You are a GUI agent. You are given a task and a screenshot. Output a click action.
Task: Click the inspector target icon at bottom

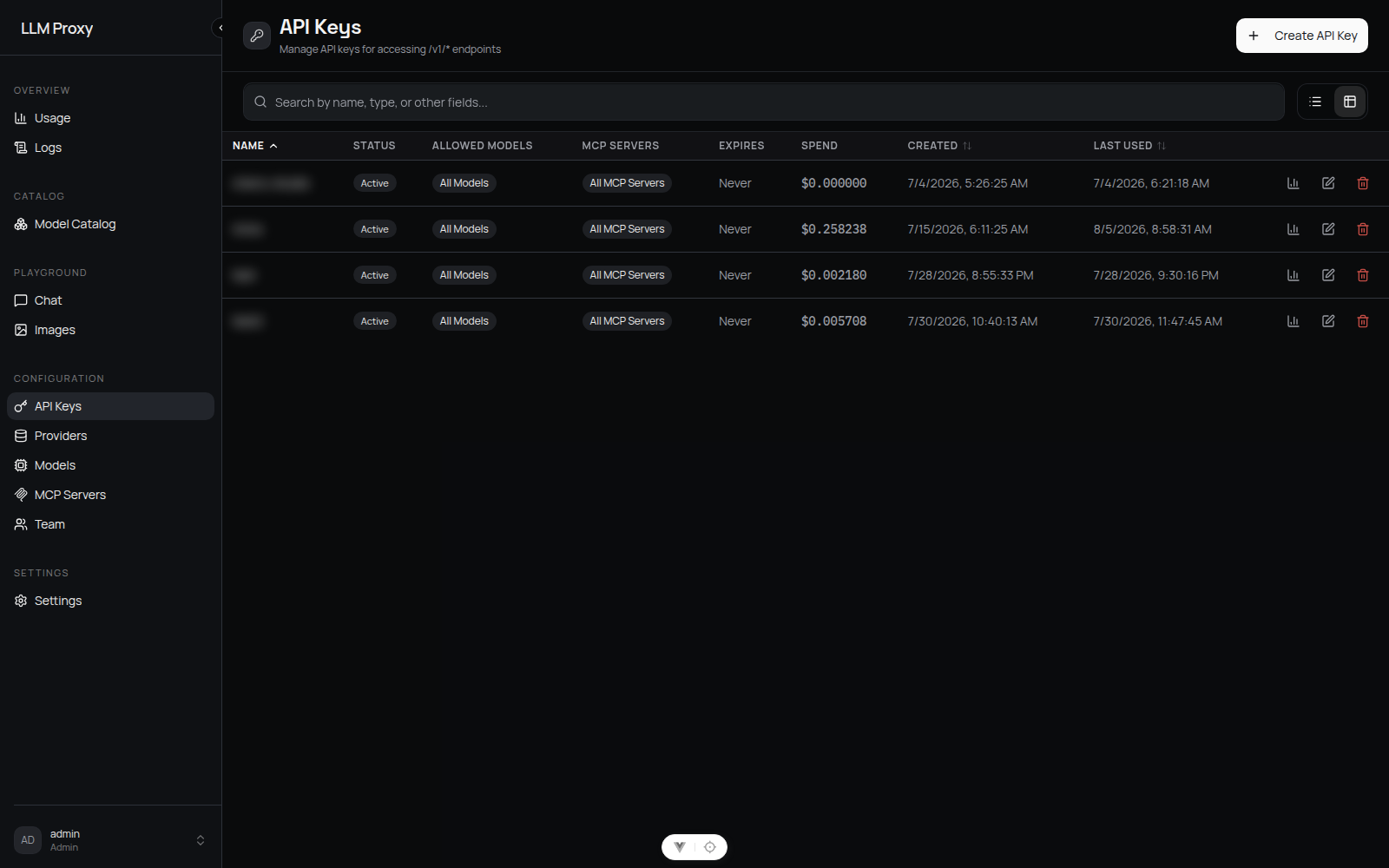[x=710, y=847]
